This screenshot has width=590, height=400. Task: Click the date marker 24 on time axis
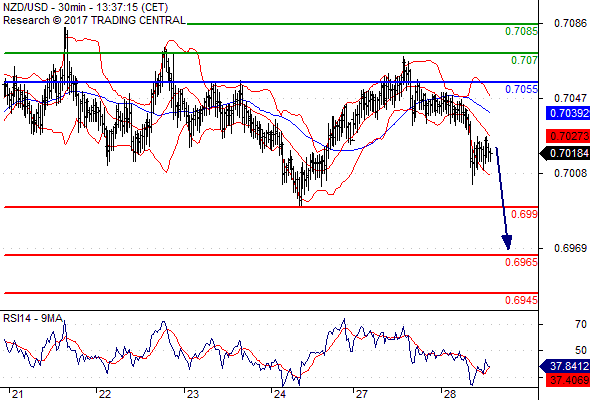pos(280,394)
